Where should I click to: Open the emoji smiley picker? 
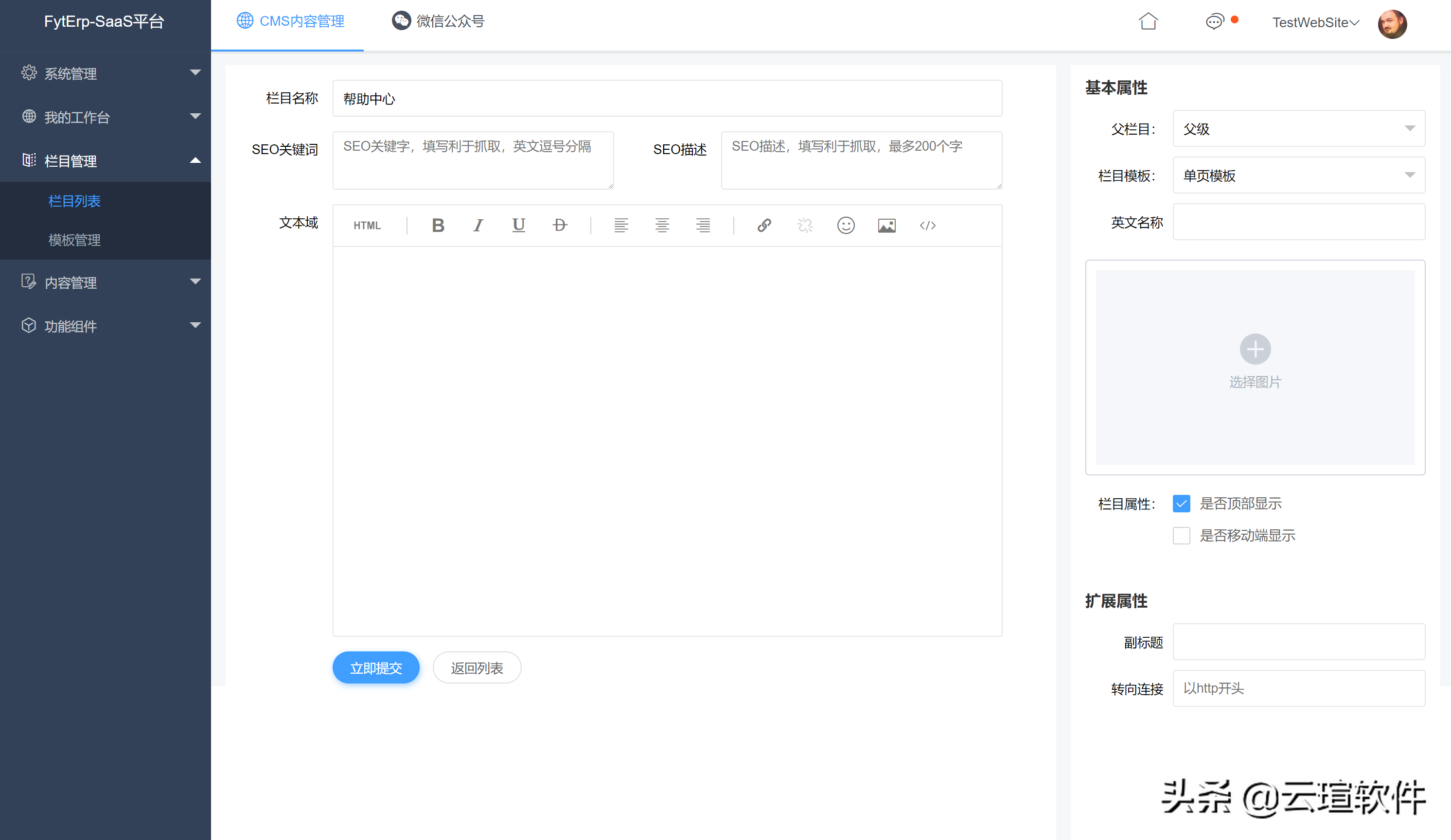point(846,225)
